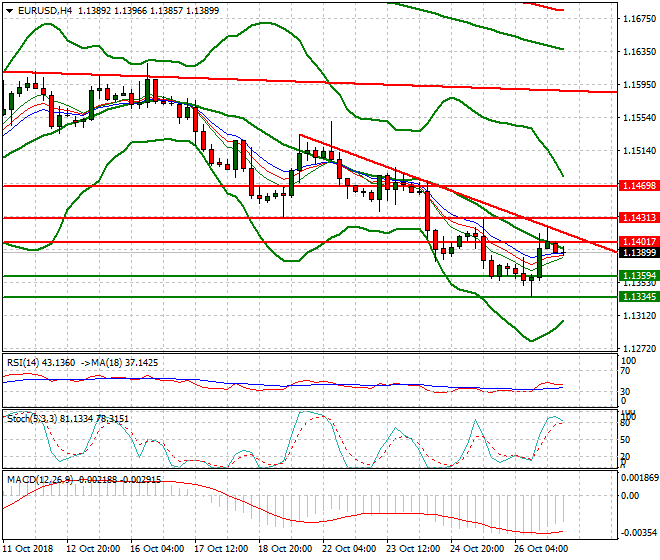Screen dimensions: 660x560
Task: Click the MACD scale value -0.00354
Action: pyautogui.click(x=639, y=533)
